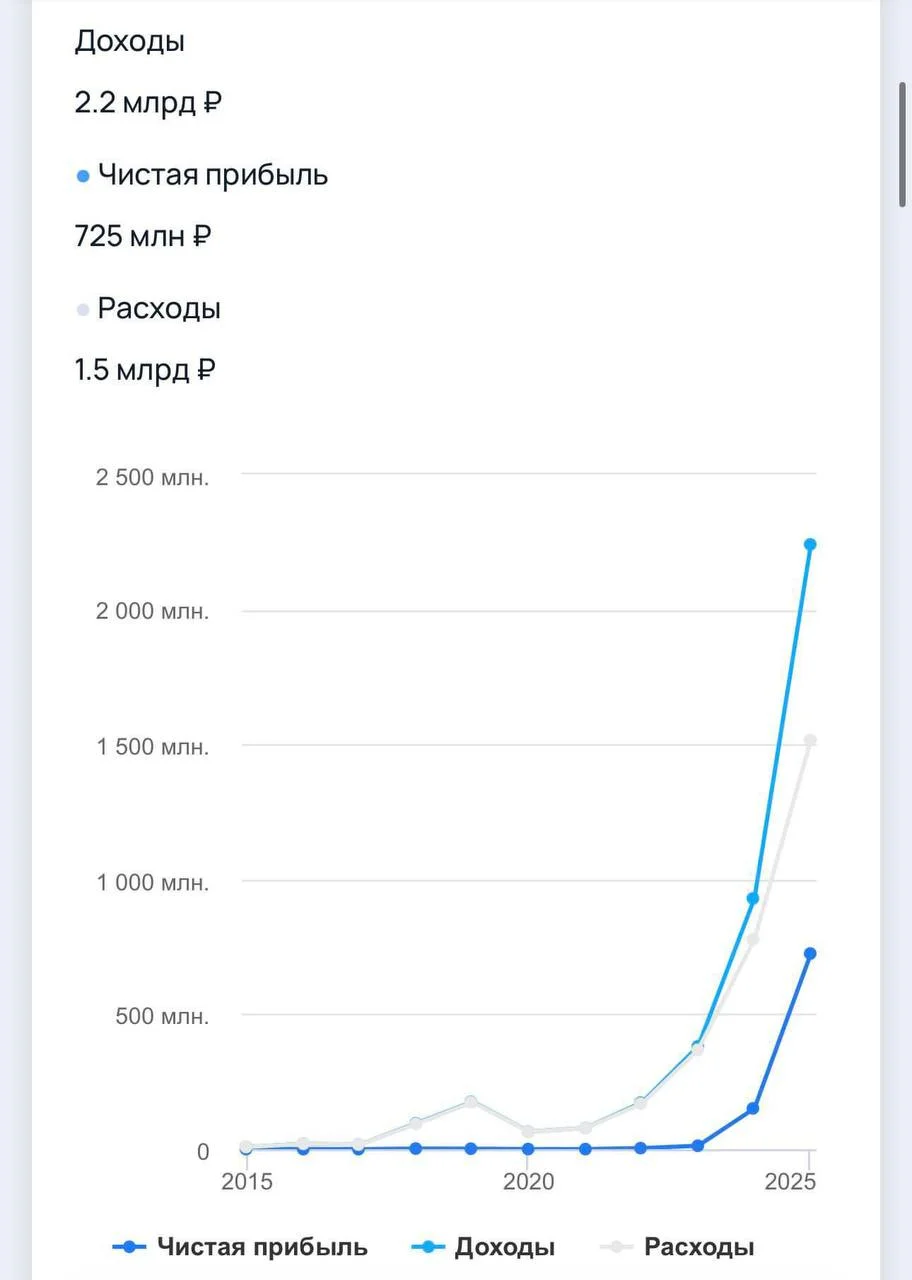Toggle the Расходы legend series

pos(676,1247)
